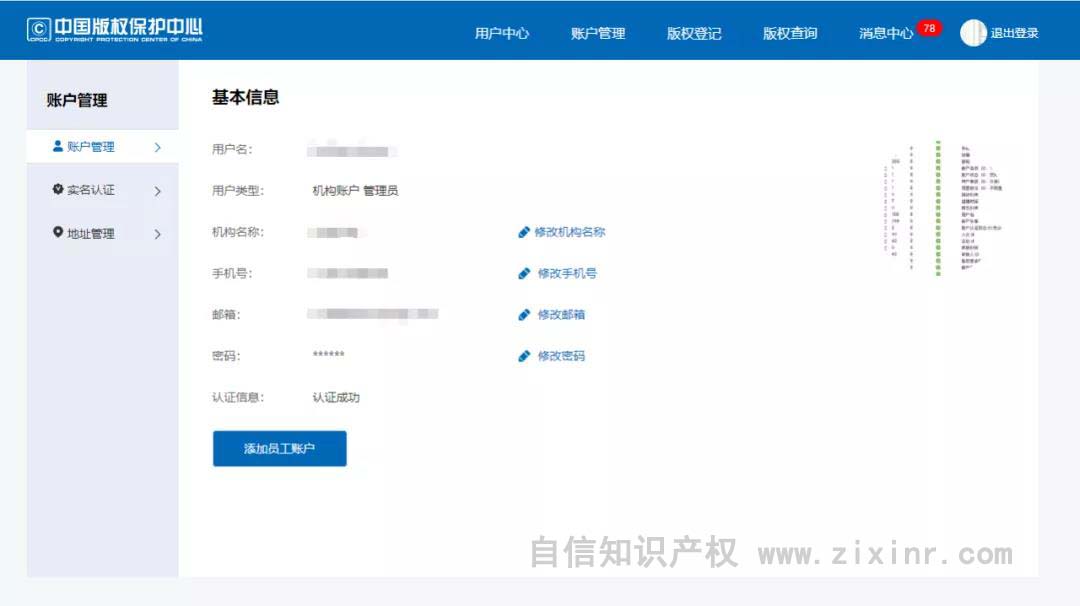Expand the 账户管理 sidebar chevron
Viewport: 1080px width, 606px height.
tap(158, 147)
